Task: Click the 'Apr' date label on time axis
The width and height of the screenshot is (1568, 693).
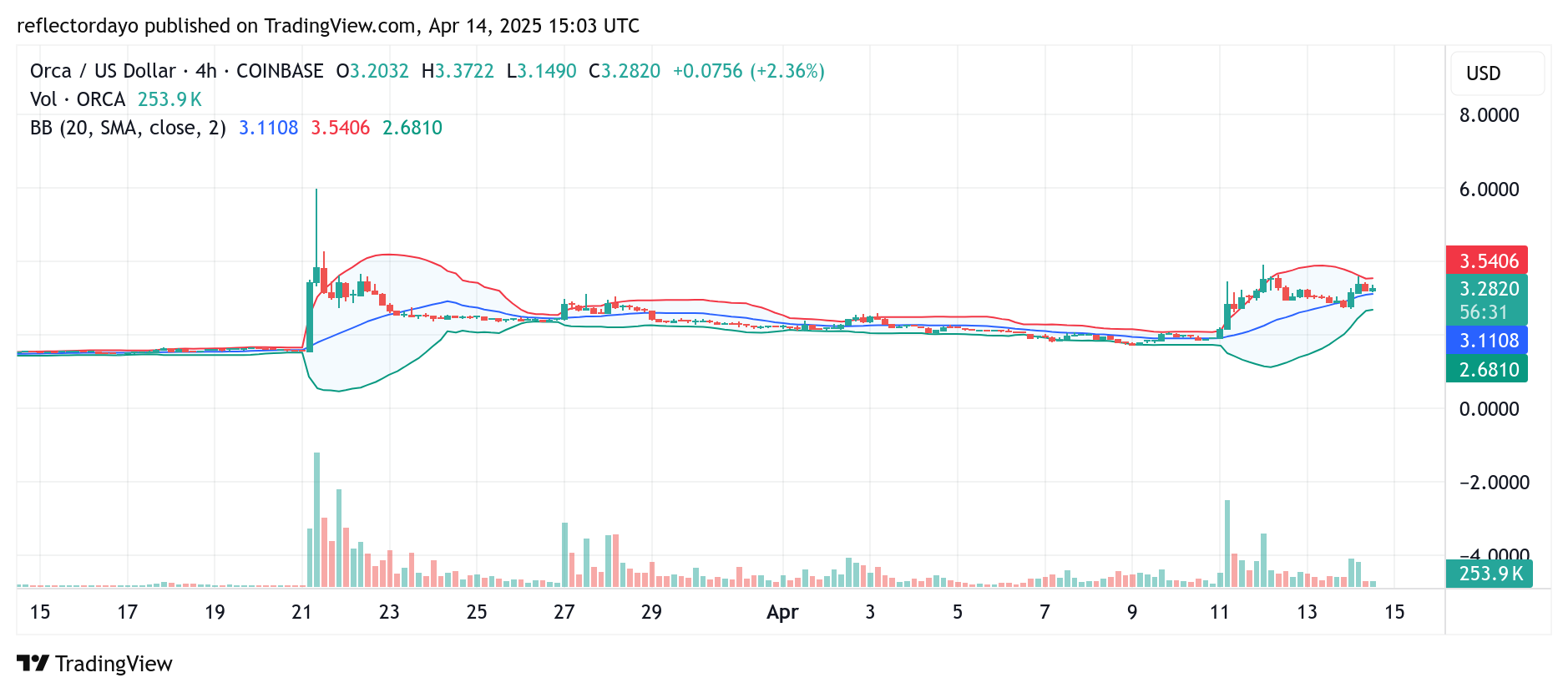Action: pos(782,612)
